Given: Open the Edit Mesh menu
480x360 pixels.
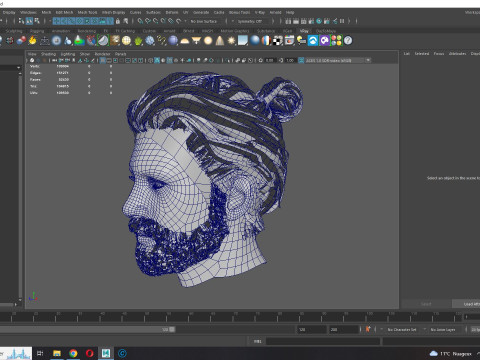Looking at the screenshot, I should point(64,12).
